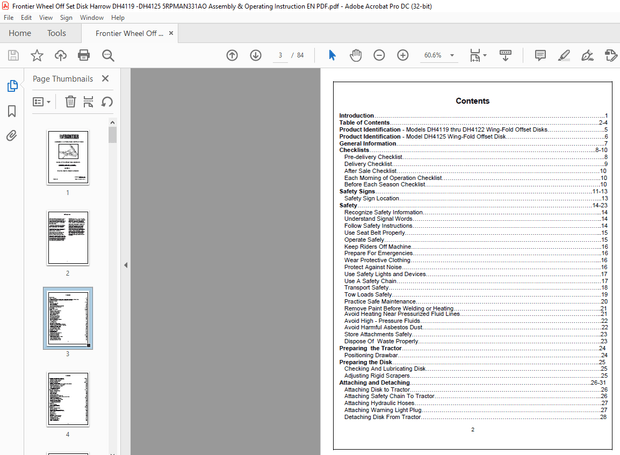620x455 pixels.
Task: Click the rightmost toolbar stamp icon
Action: [611, 55]
